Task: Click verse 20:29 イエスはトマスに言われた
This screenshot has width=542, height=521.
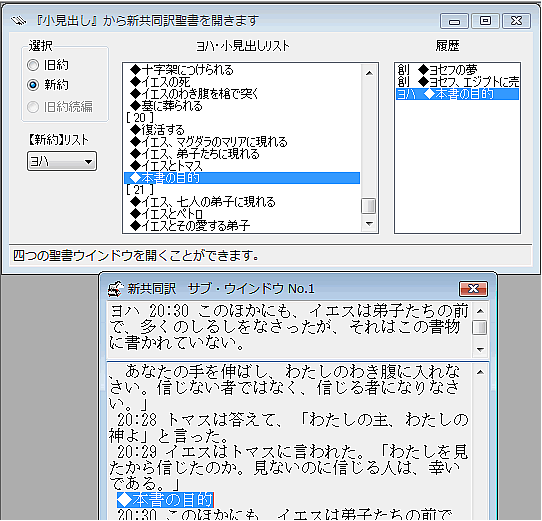Action: pyautogui.click(x=289, y=467)
